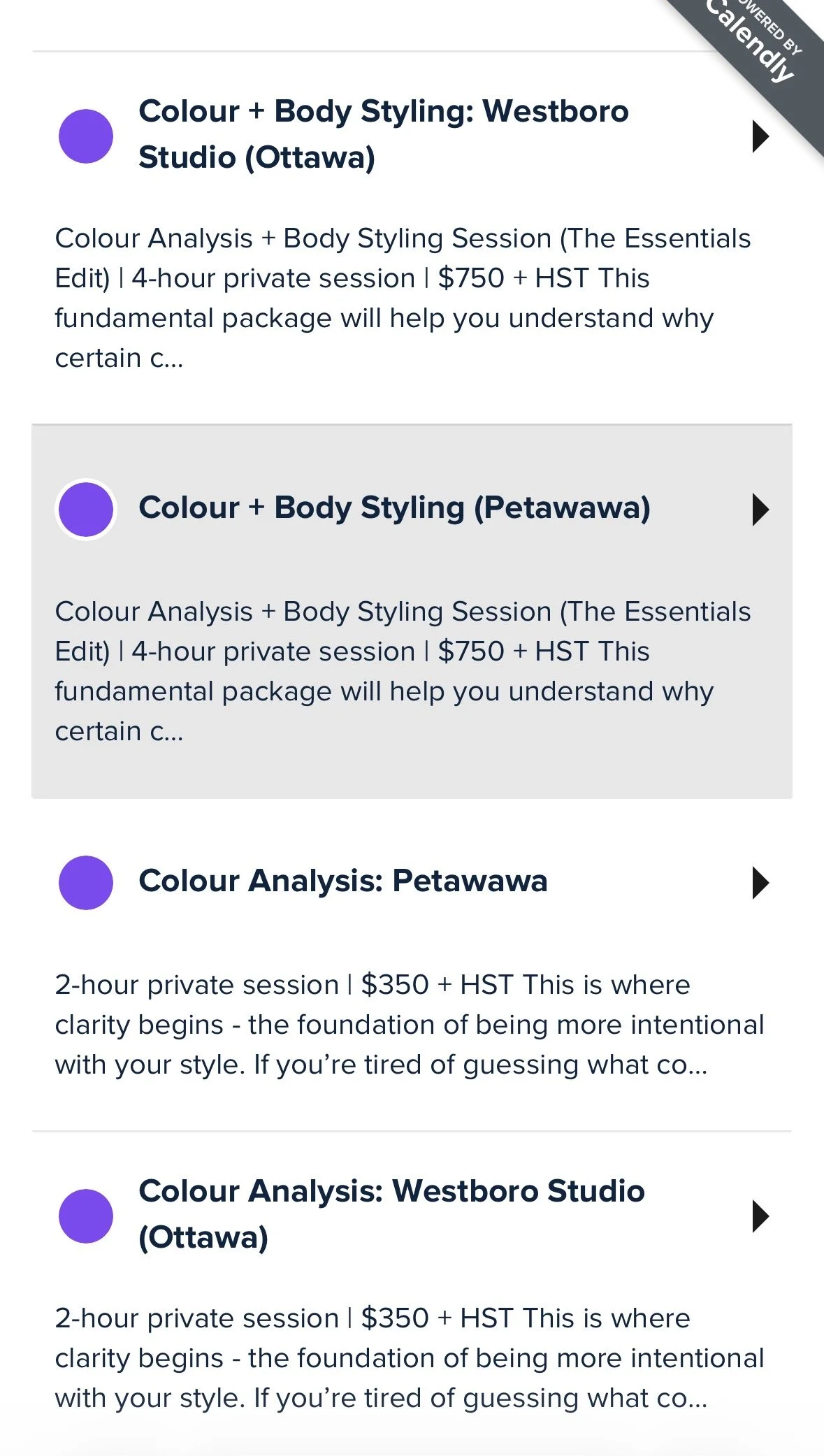Click purple dot beside Colour + Body Styling (Petawawa)
The width and height of the screenshot is (824, 1456).
point(86,509)
